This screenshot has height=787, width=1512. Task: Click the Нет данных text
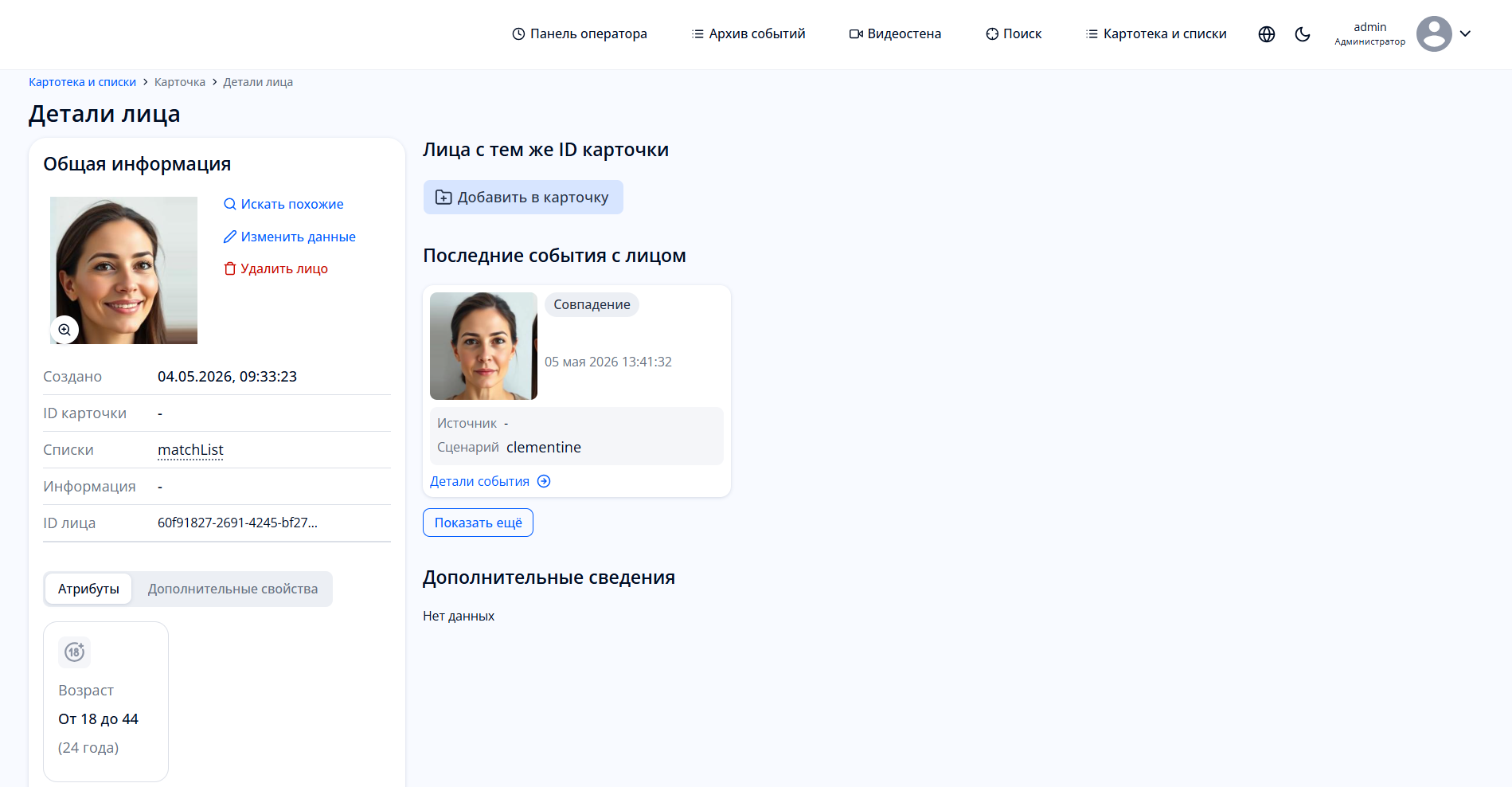(459, 616)
